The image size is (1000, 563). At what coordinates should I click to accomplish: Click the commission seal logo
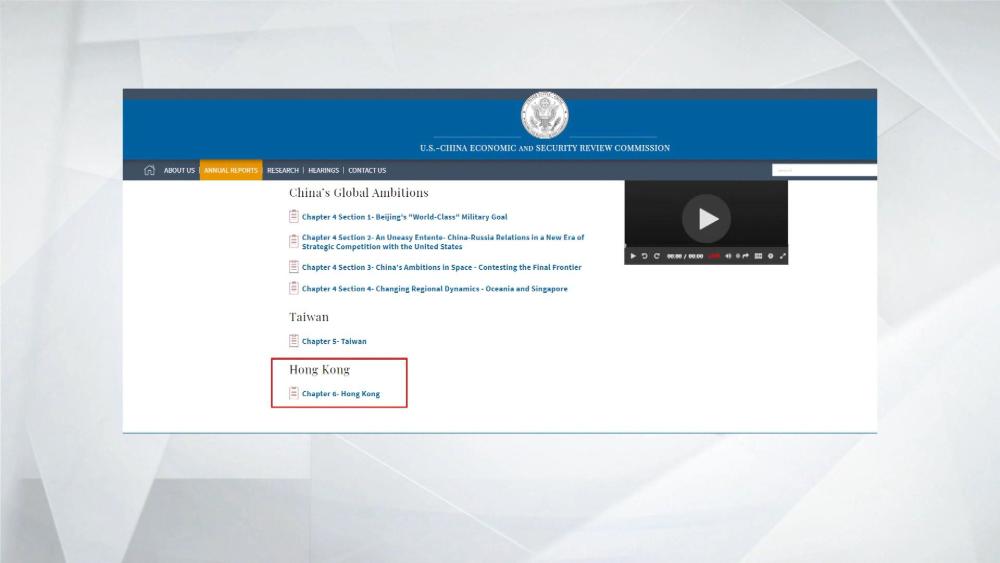545,115
